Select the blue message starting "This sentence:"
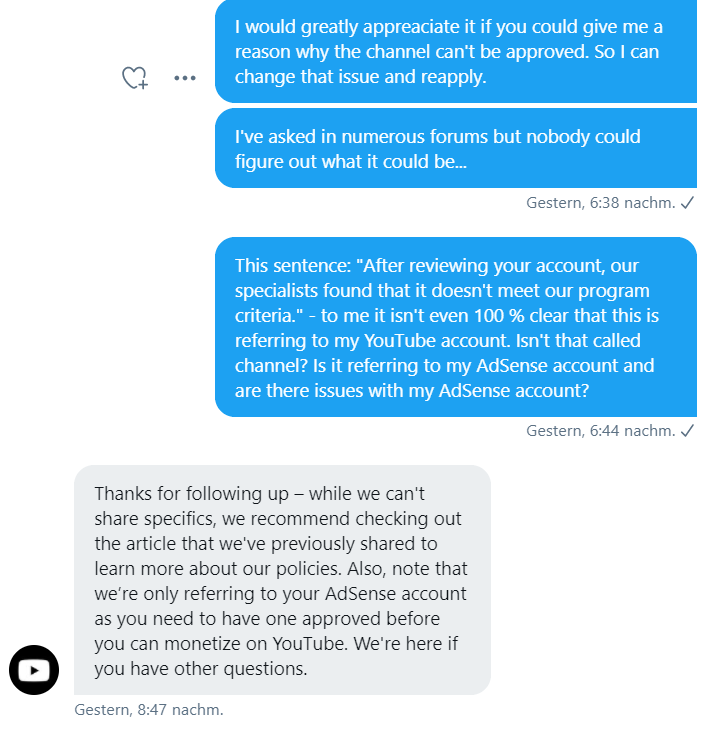 coord(455,327)
